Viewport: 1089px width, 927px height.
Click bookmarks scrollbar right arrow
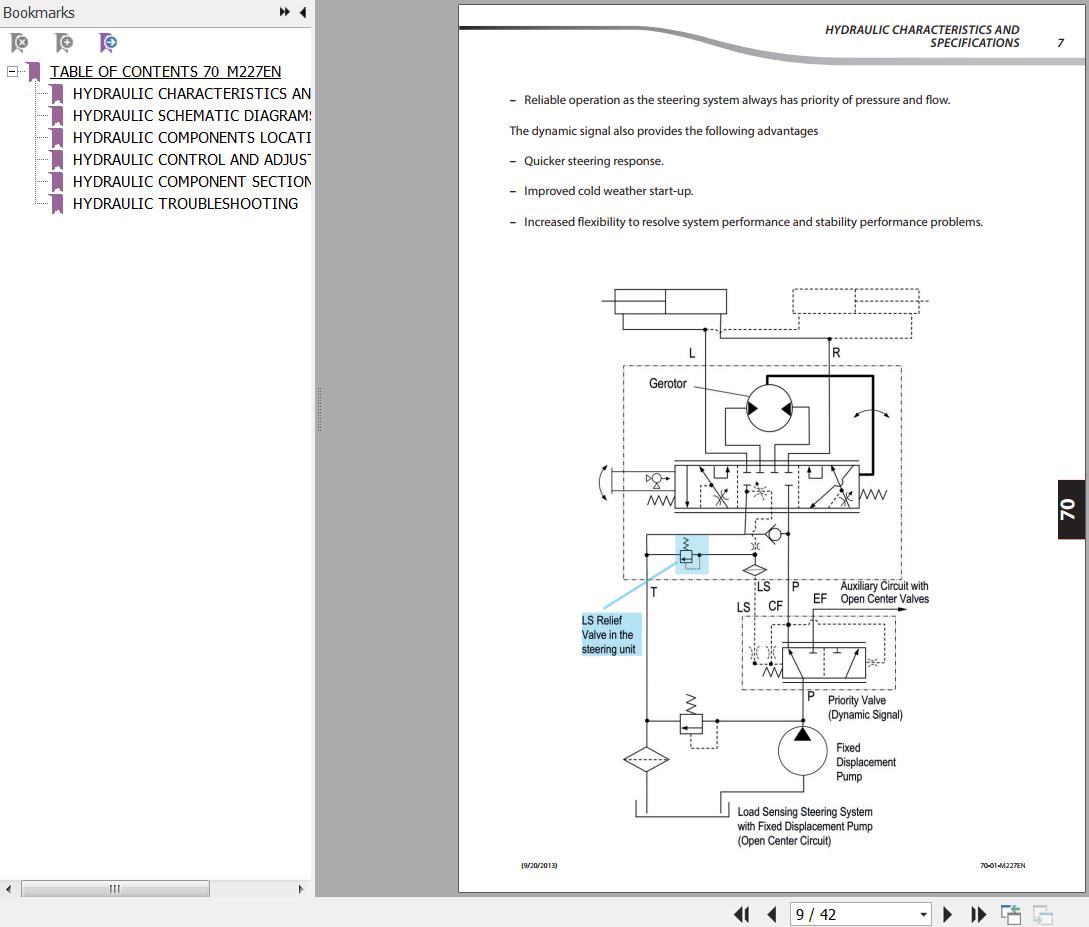(x=301, y=889)
